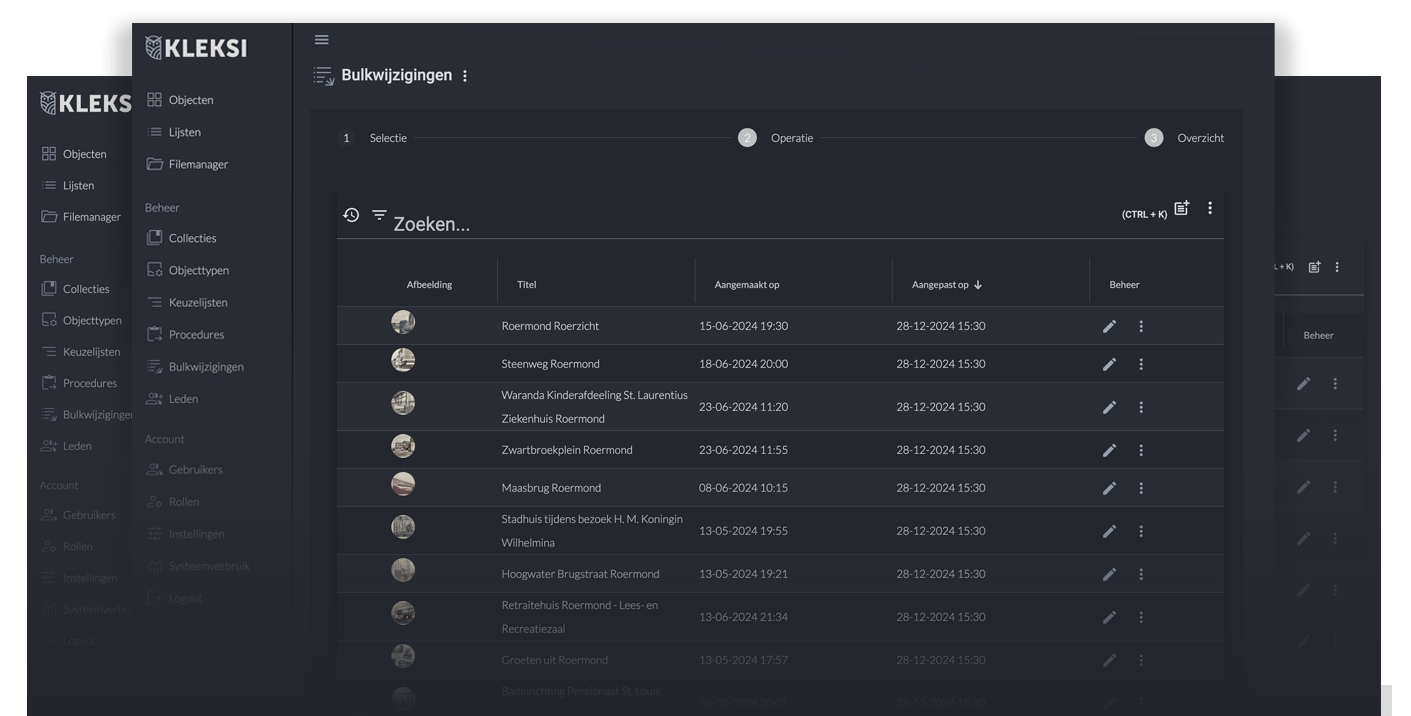Viewport: 1411px width, 716px height.
Task: Open table options three-dot menu
Action: click(x=1209, y=208)
